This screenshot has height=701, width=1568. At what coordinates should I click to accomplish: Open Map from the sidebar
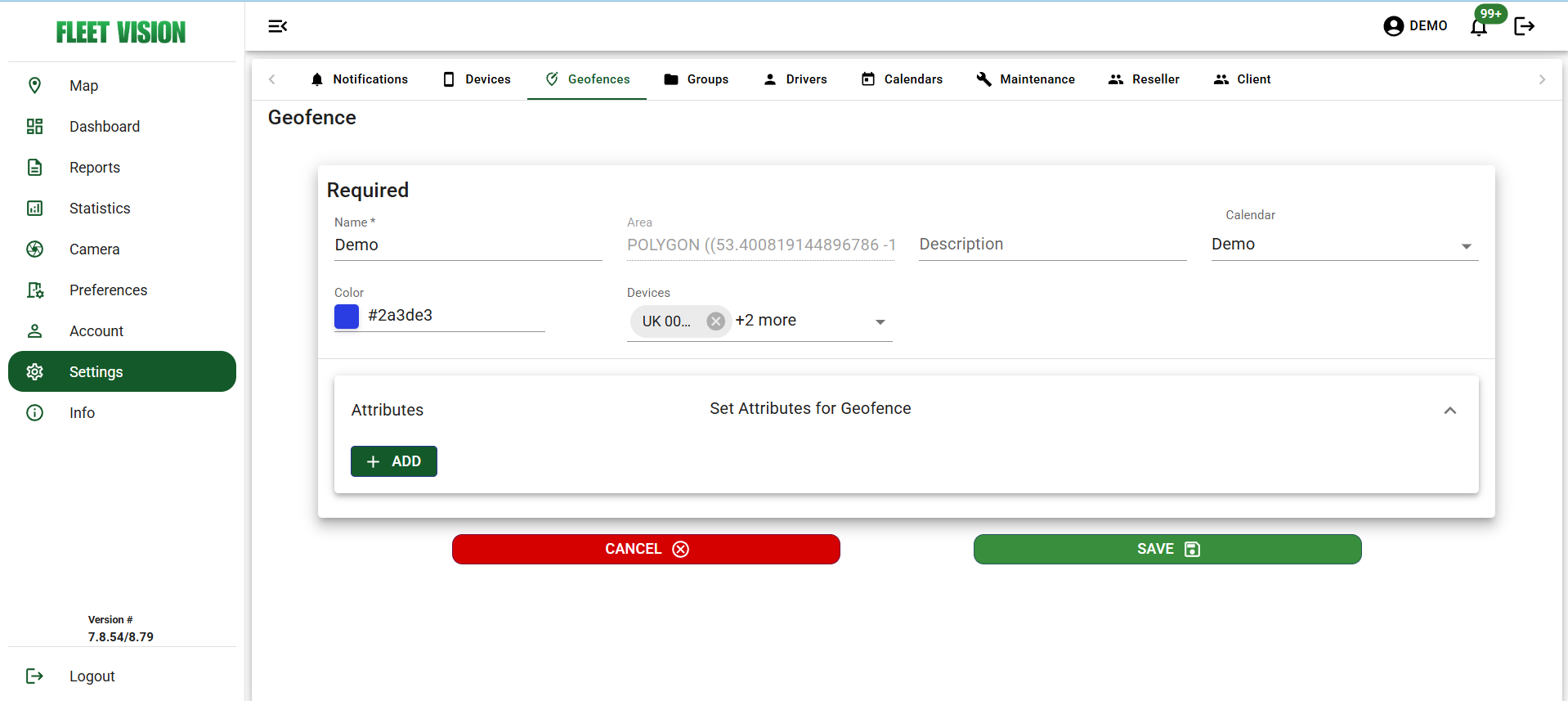point(83,86)
